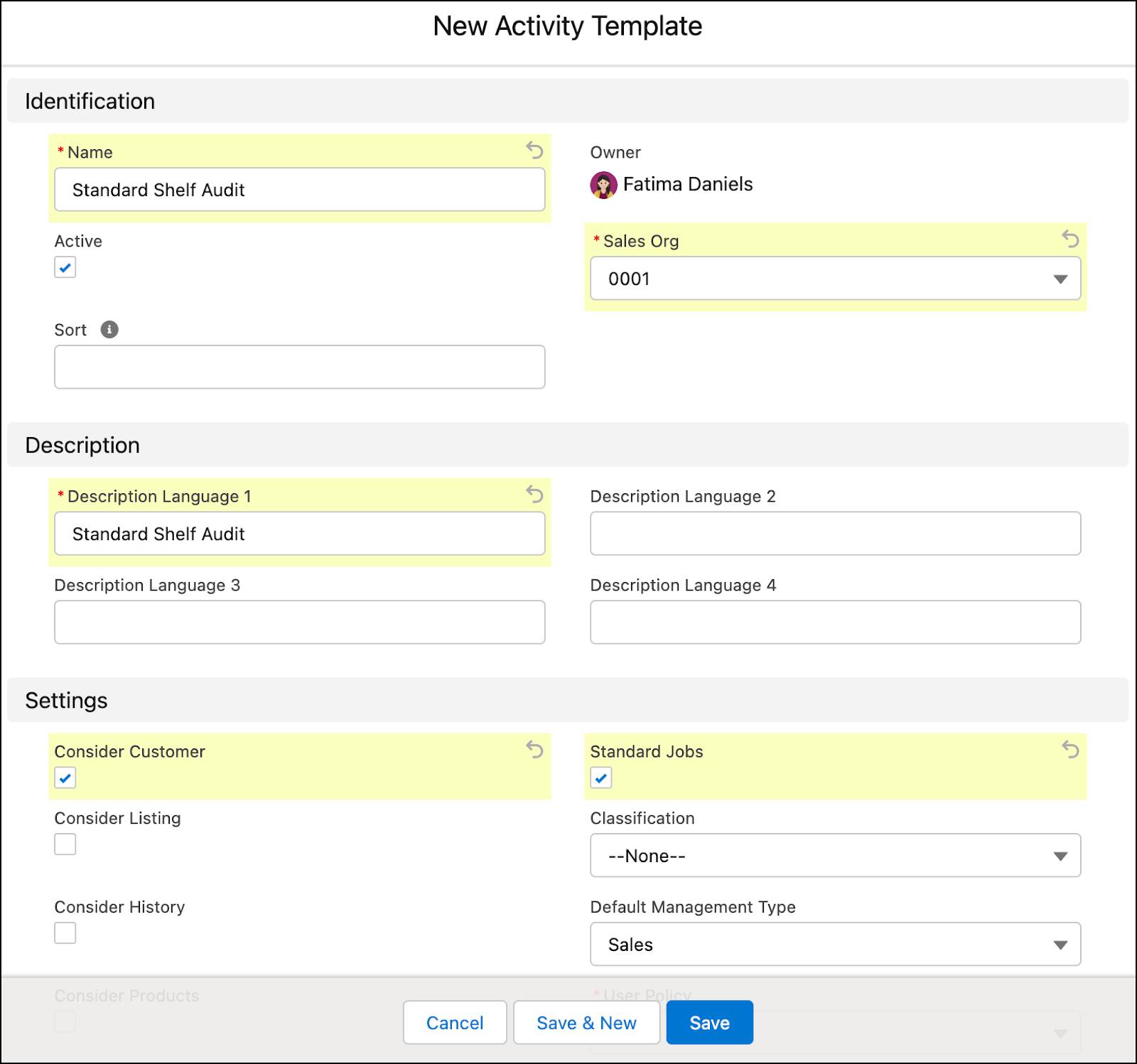The width and height of the screenshot is (1137, 1064).
Task: Click Fatima Daniels' owner avatar
Action: coord(603,184)
